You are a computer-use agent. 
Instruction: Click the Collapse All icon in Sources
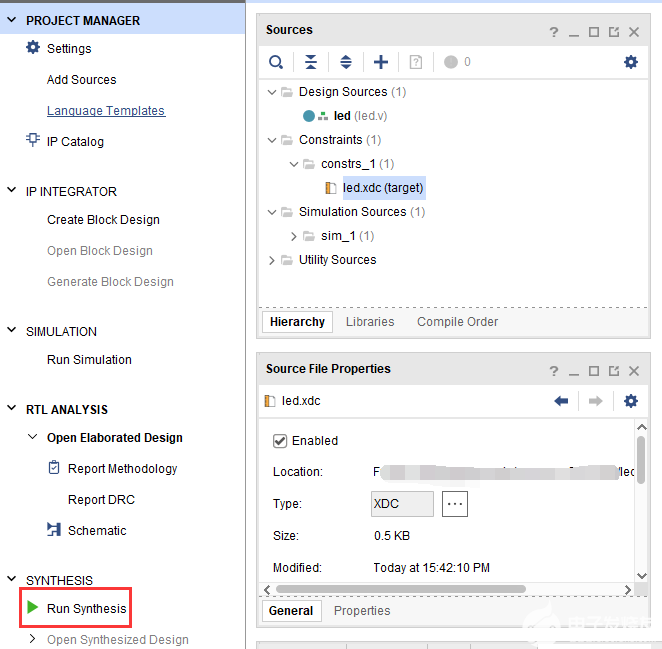click(x=311, y=62)
